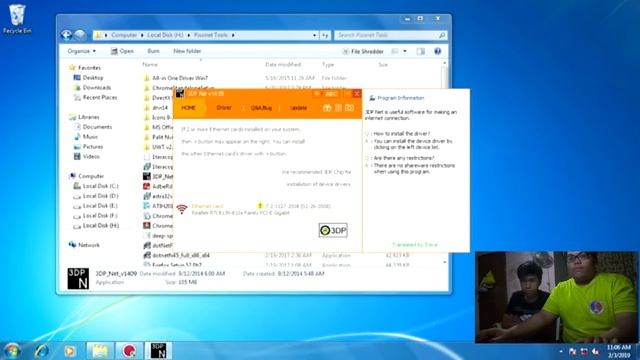Click the 3DP Net title bar app icon
The image size is (640, 360).
[180, 93]
